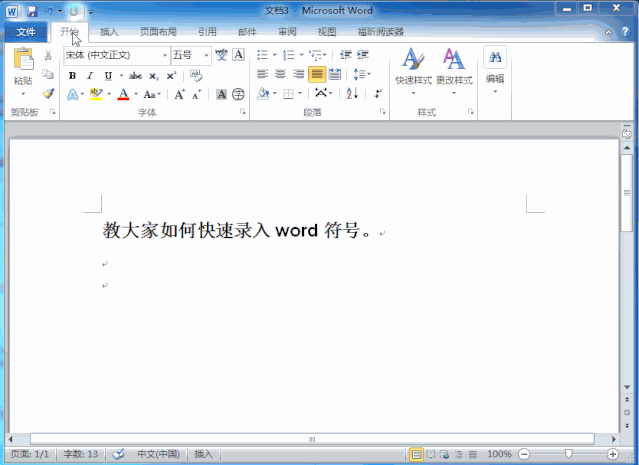
Task: Click the 文件 File button
Action: pos(26,32)
